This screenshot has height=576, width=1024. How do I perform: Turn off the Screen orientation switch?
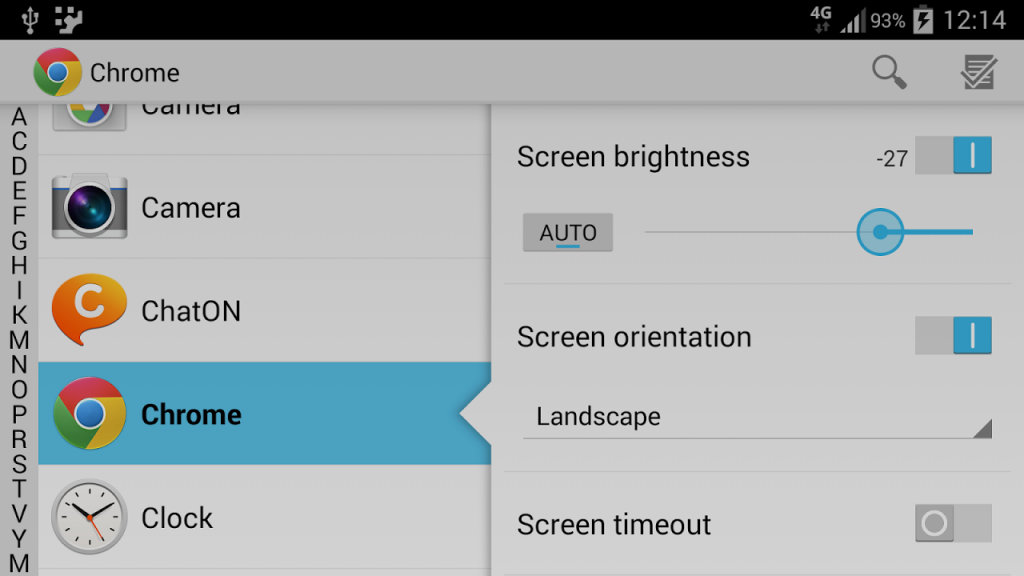953,336
